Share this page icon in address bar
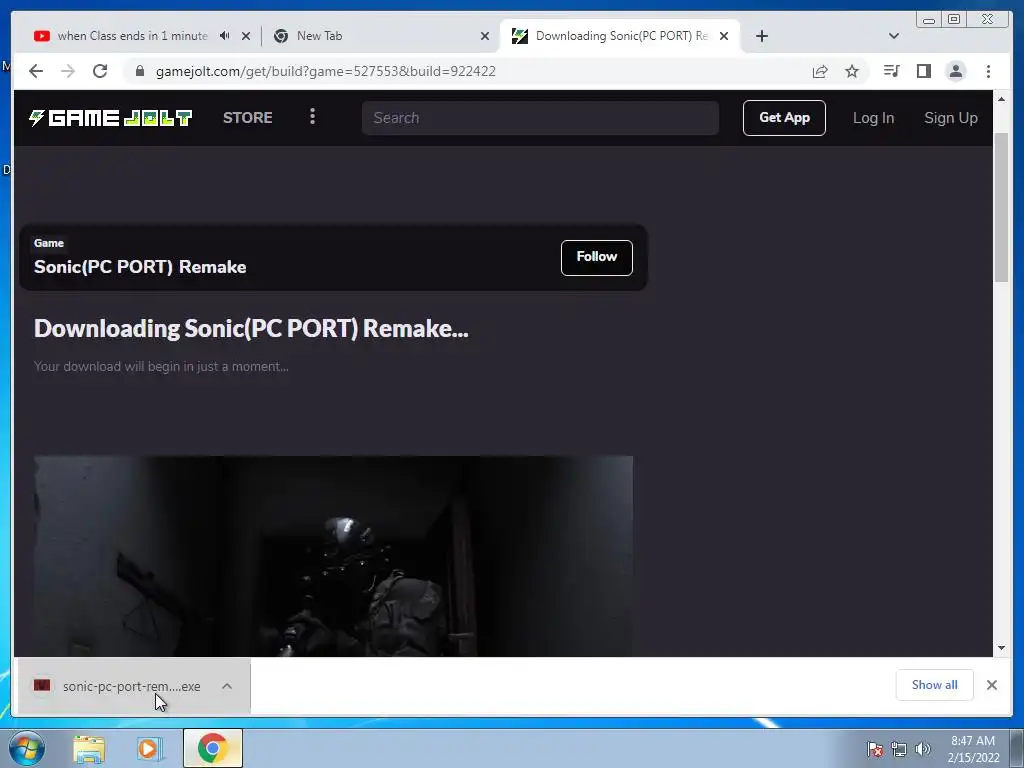Image resolution: width=1024 pixels, height=768 pixels. coord(820,71)
